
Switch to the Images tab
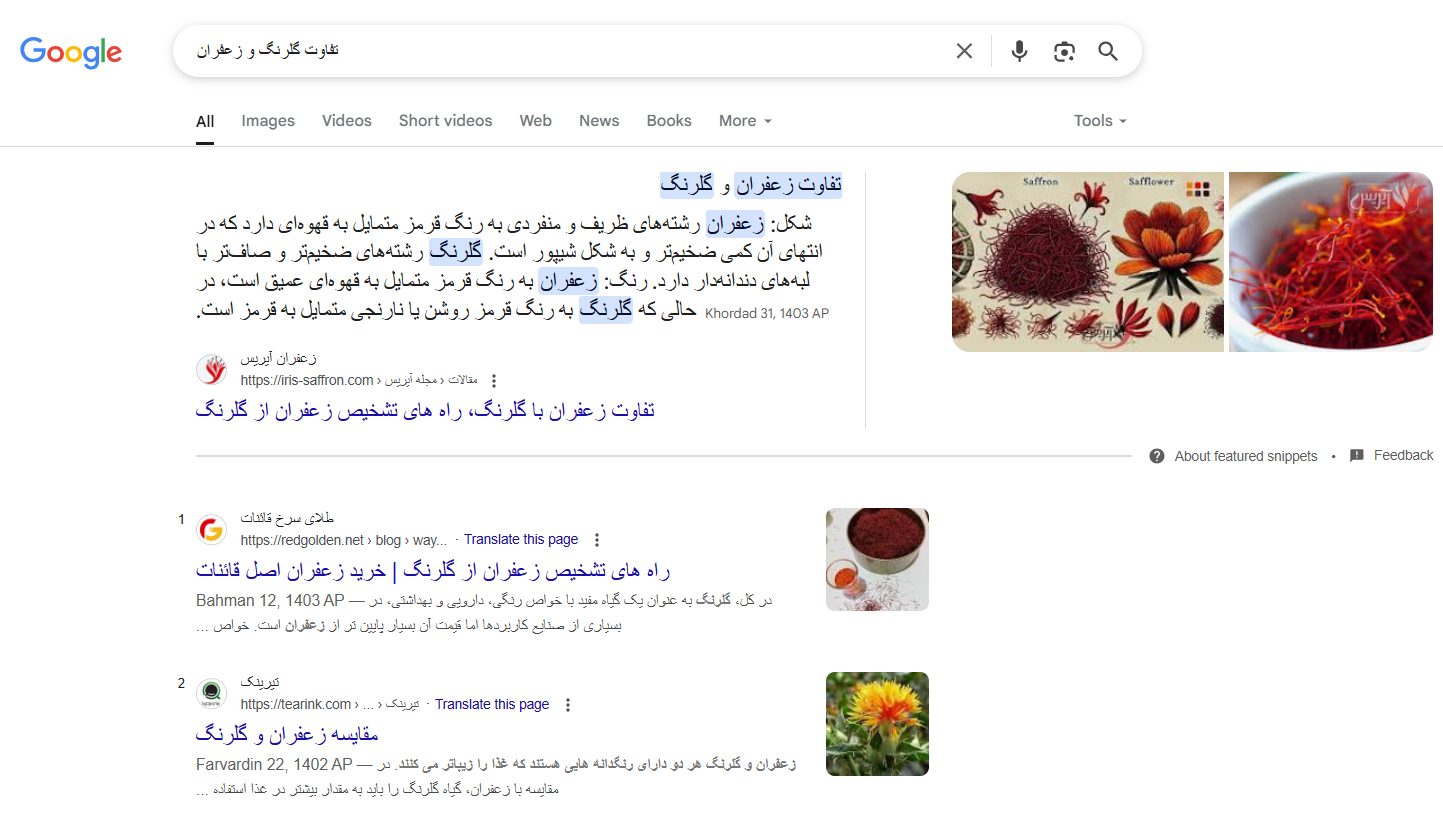tap(268, 121)
